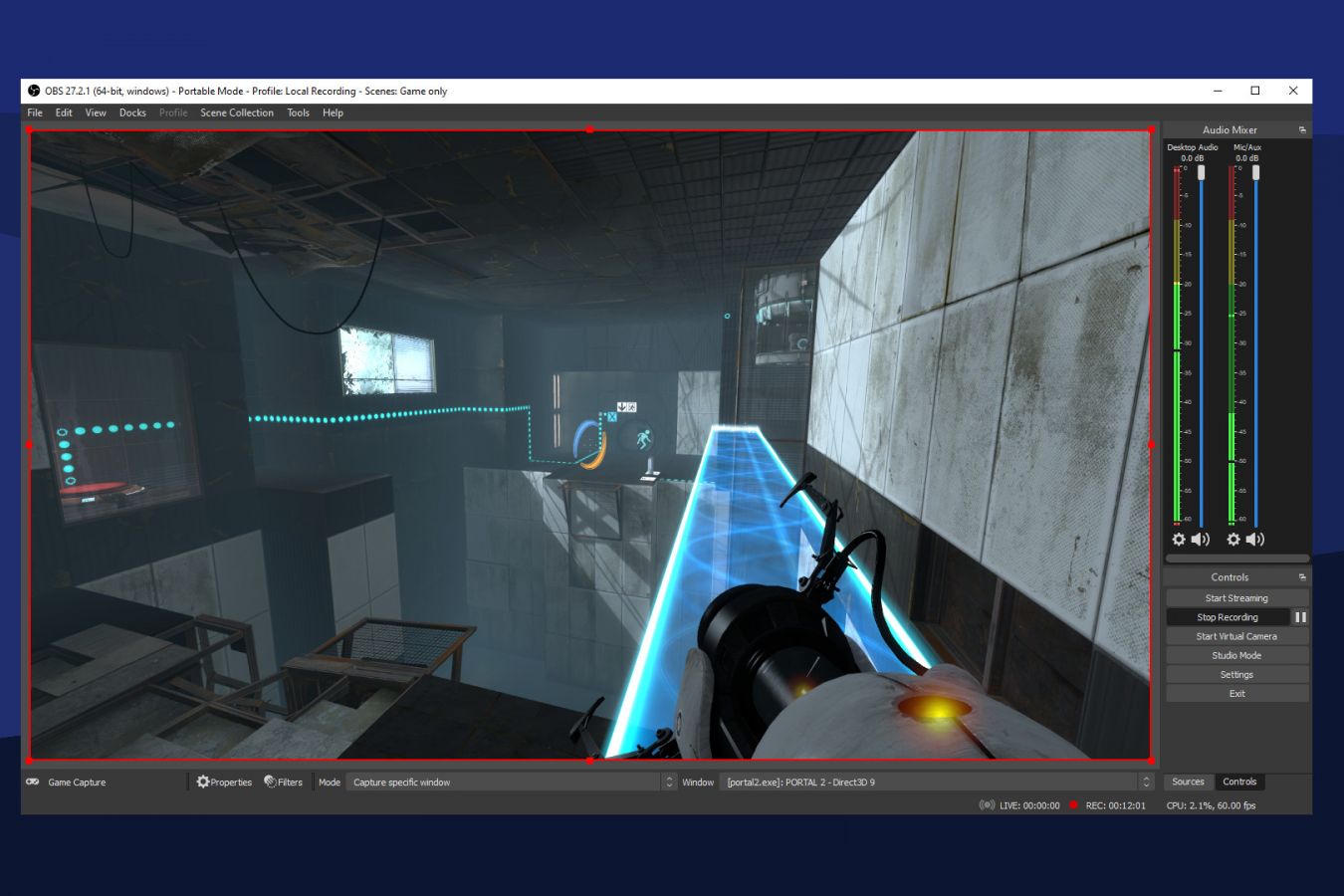
Task: Click the 'Desktop Audio' label
Action: [1193, 147]
